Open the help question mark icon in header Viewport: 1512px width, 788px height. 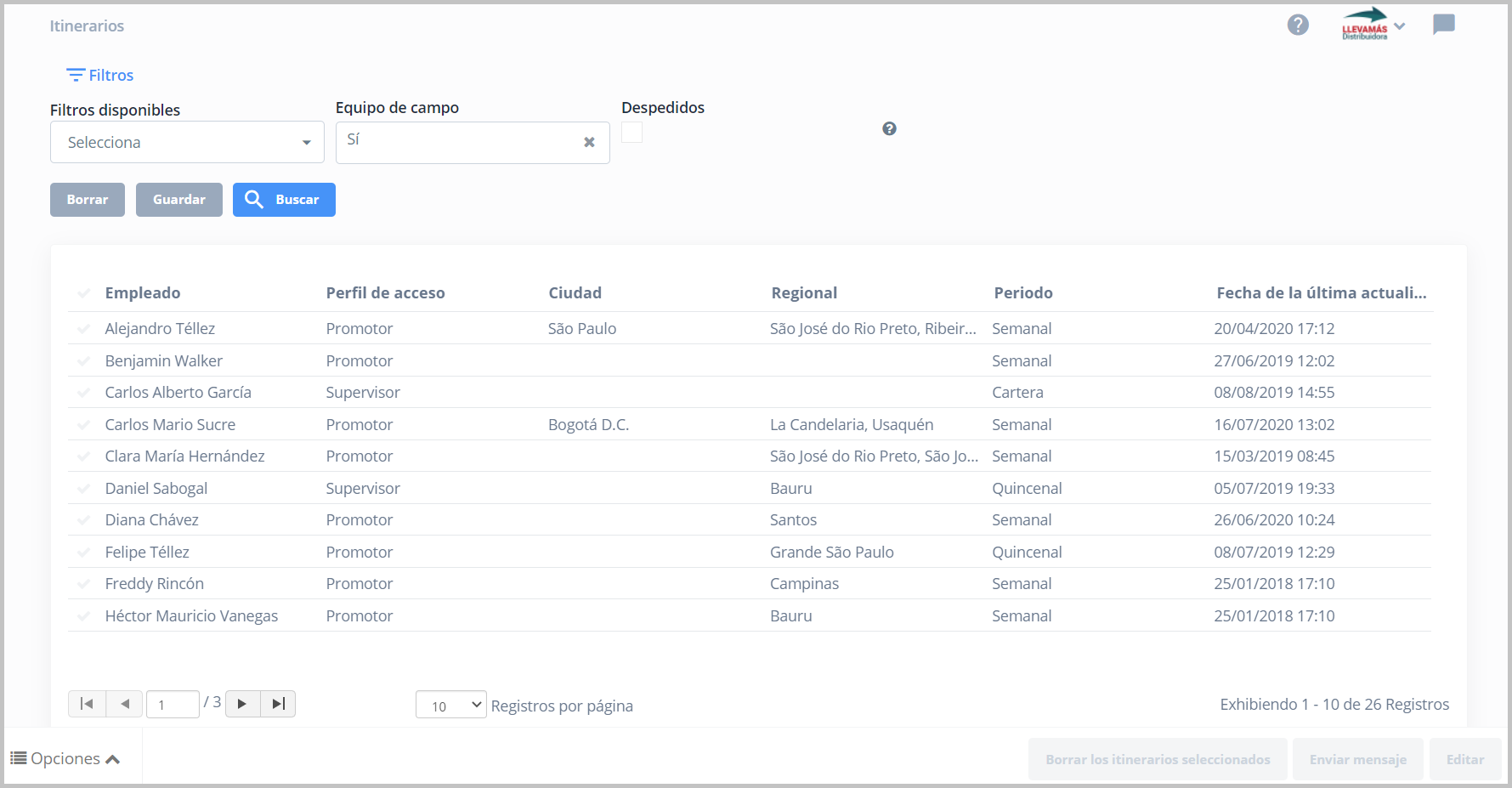pos(1297,26)
